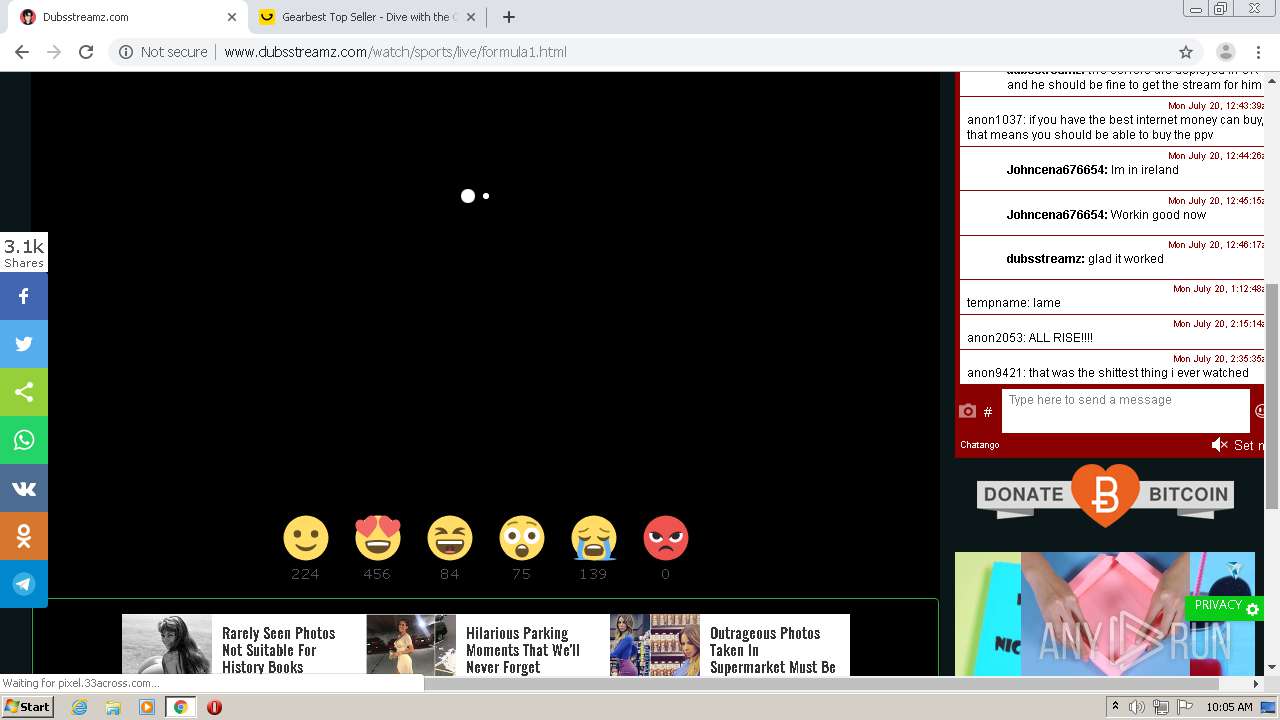The height and width of the screenshot is (720, 1280).
Task: React with the astonished emoji
Action: coord(522,538)
